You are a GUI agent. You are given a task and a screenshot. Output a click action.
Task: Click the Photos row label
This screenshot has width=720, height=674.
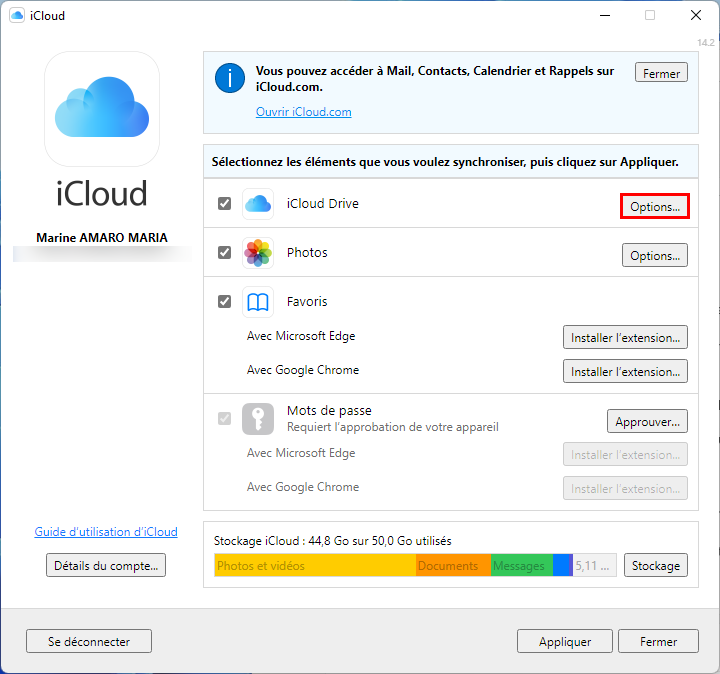point(307,253)
